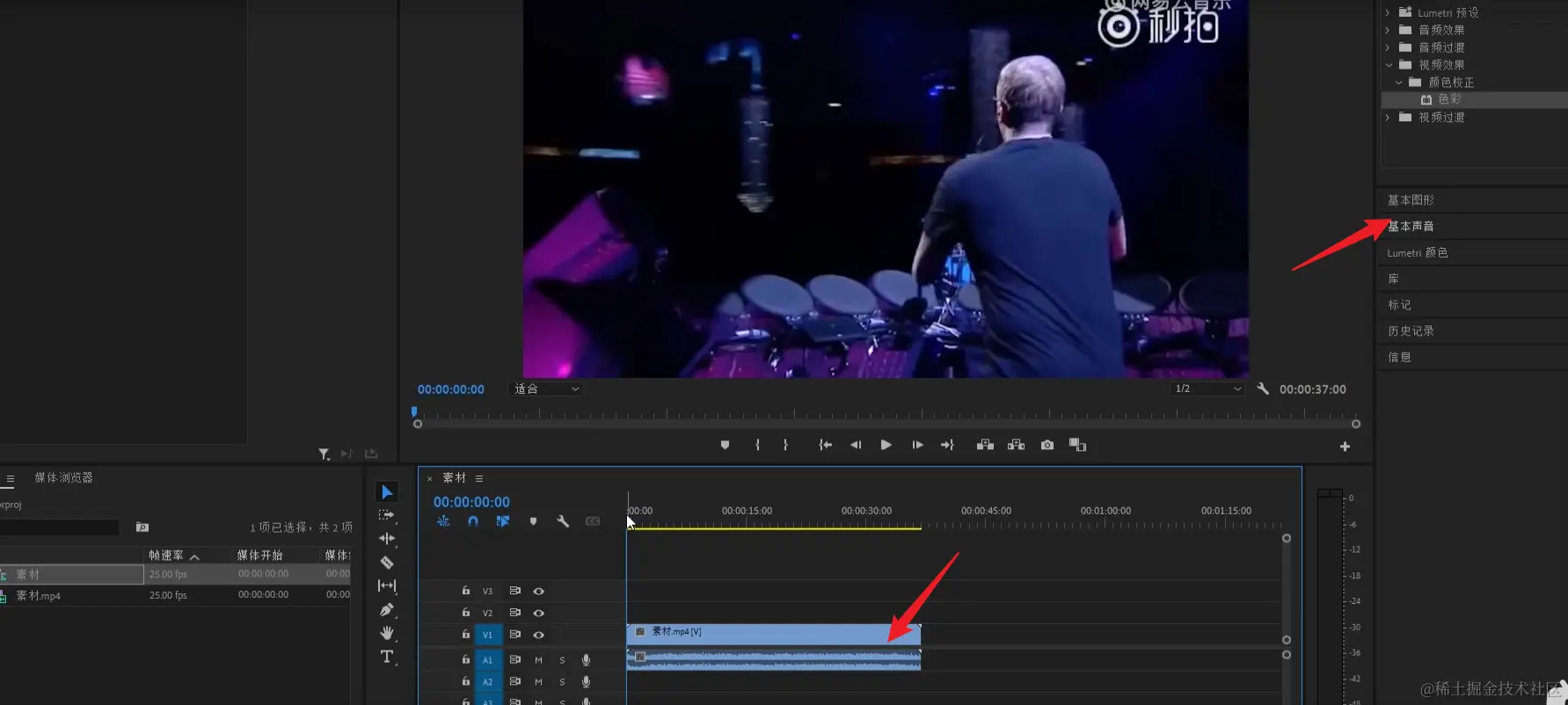Toggle insert sequences as nests button

pos(443,521)
